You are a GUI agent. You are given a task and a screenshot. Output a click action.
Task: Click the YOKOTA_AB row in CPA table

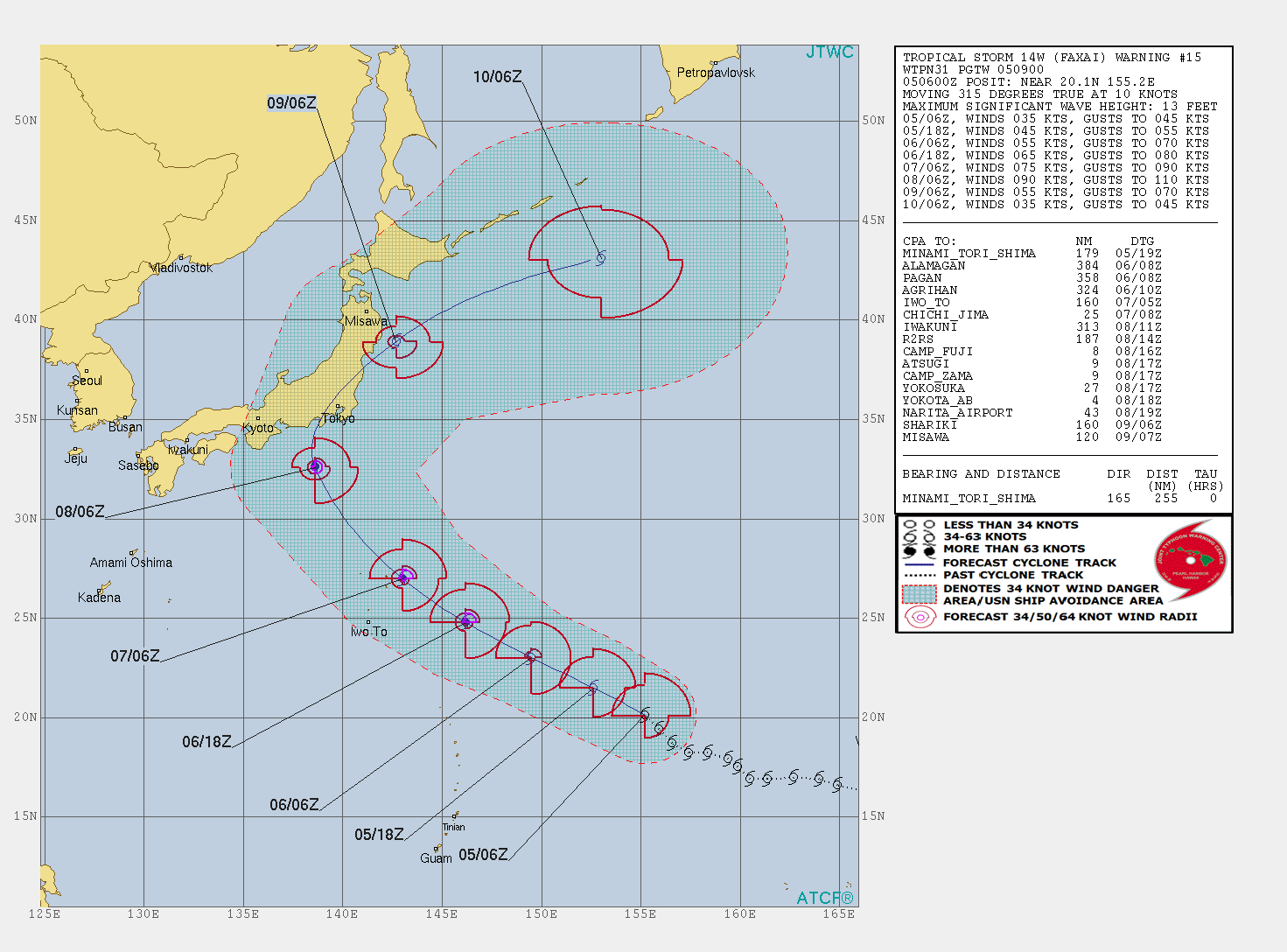coord(1032,401)
